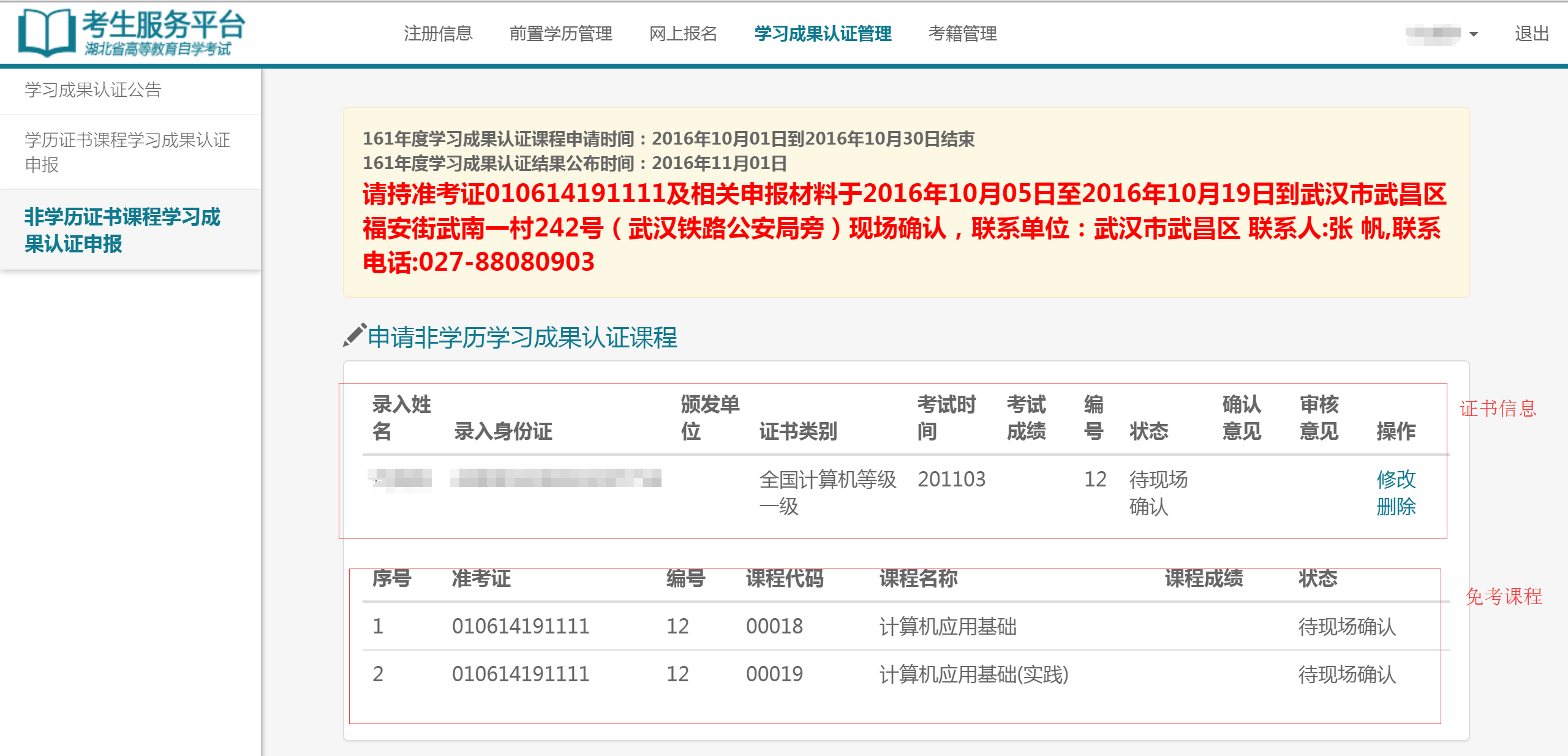
Task: Go to 网上报名 in the top navigation
Action: 684,34
